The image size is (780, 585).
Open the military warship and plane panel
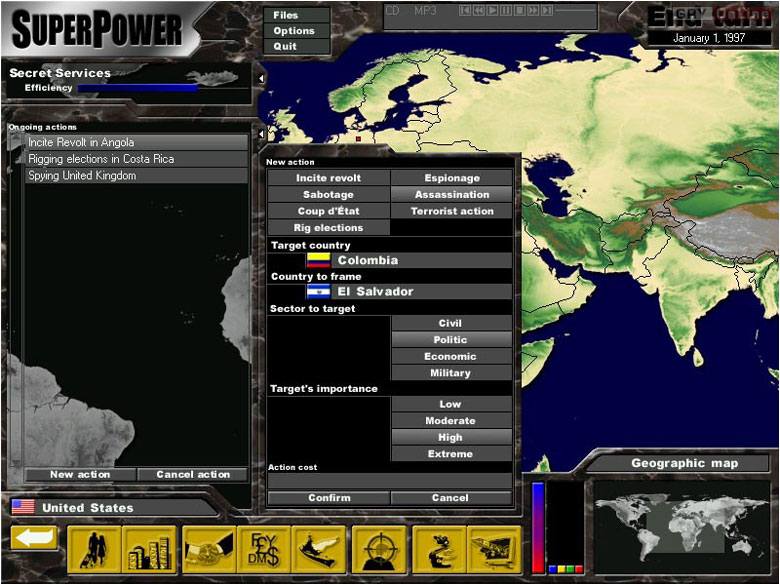(319, 549)
